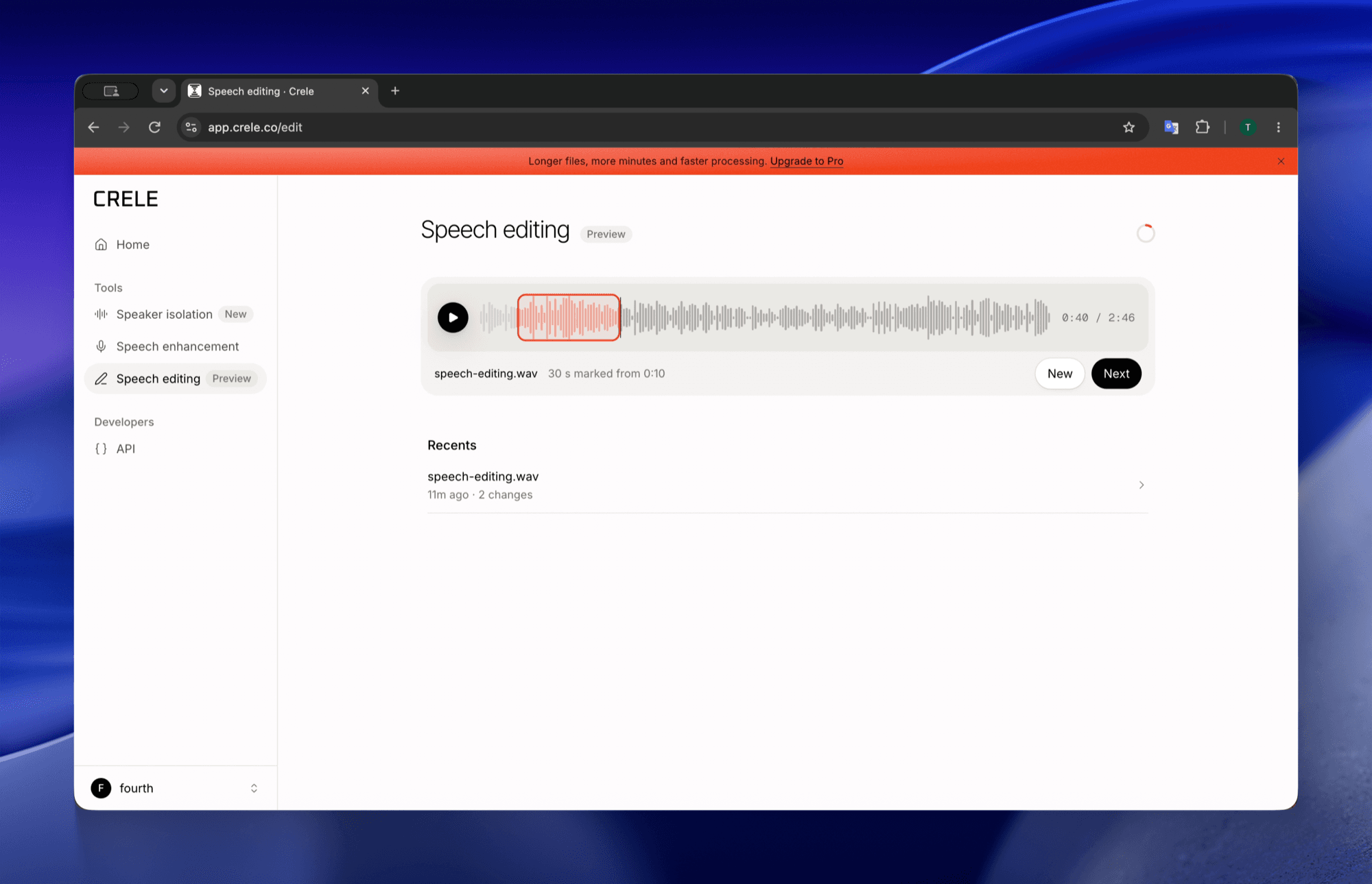Dismiss the orange upgrade banner
Screen dimensions: 1372x884
click(1281, 161)
